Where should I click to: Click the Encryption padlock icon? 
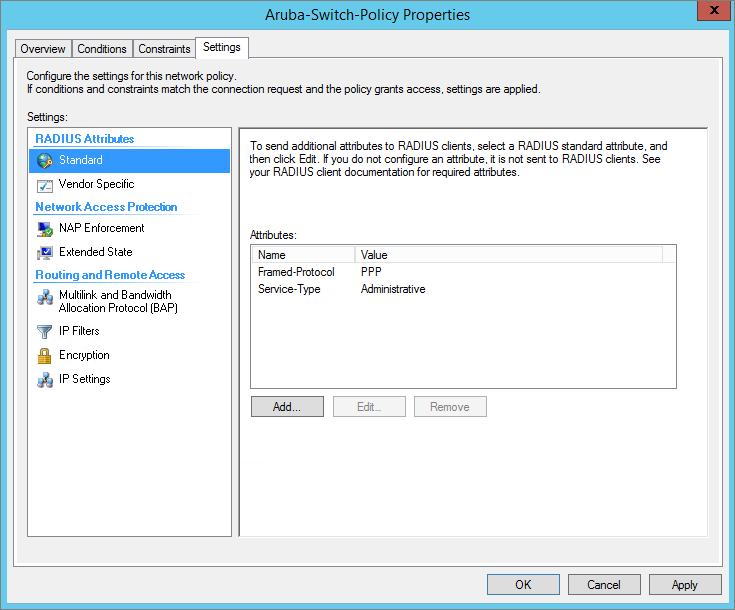point(45,356)
